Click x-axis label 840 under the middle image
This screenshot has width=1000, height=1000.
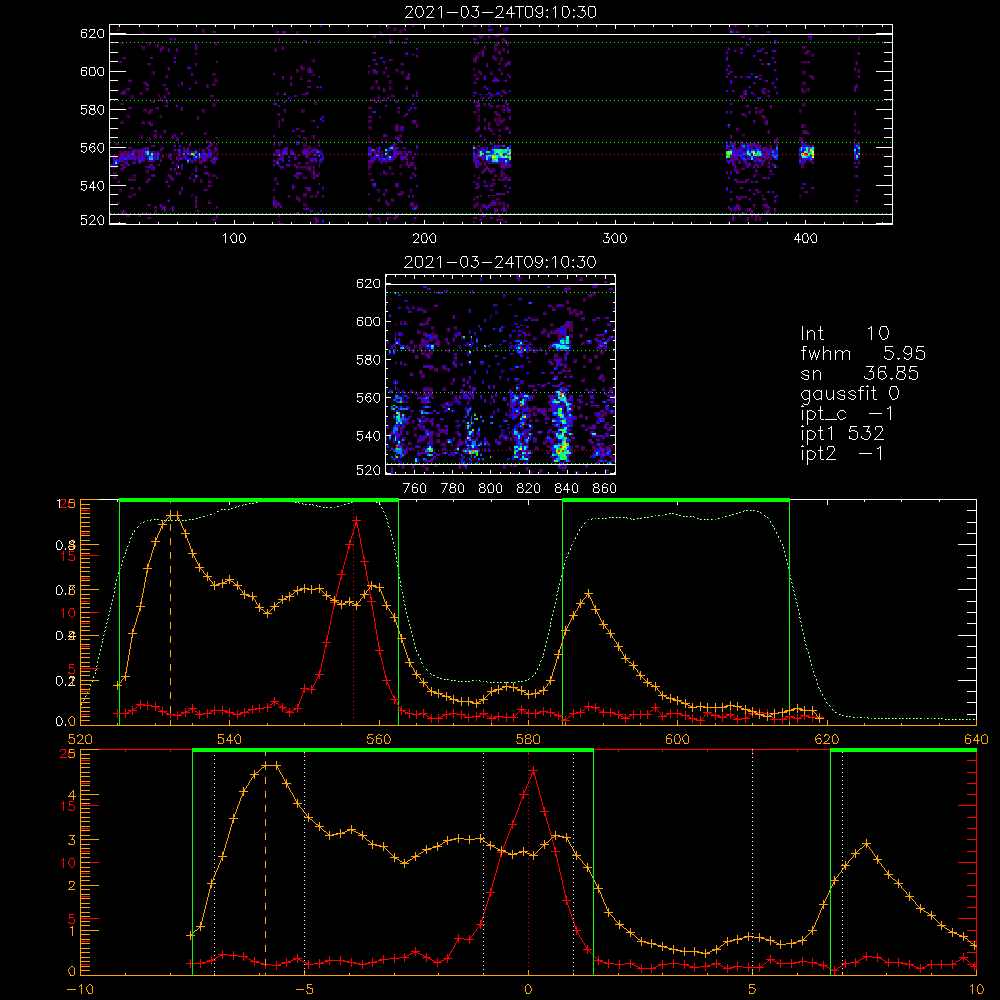pyautogui.click(x=566, y=489)
